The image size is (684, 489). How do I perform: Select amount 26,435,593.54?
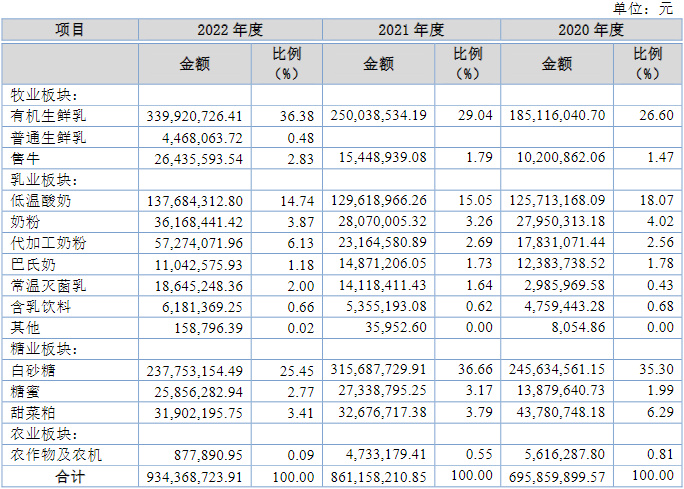(198, 159)
